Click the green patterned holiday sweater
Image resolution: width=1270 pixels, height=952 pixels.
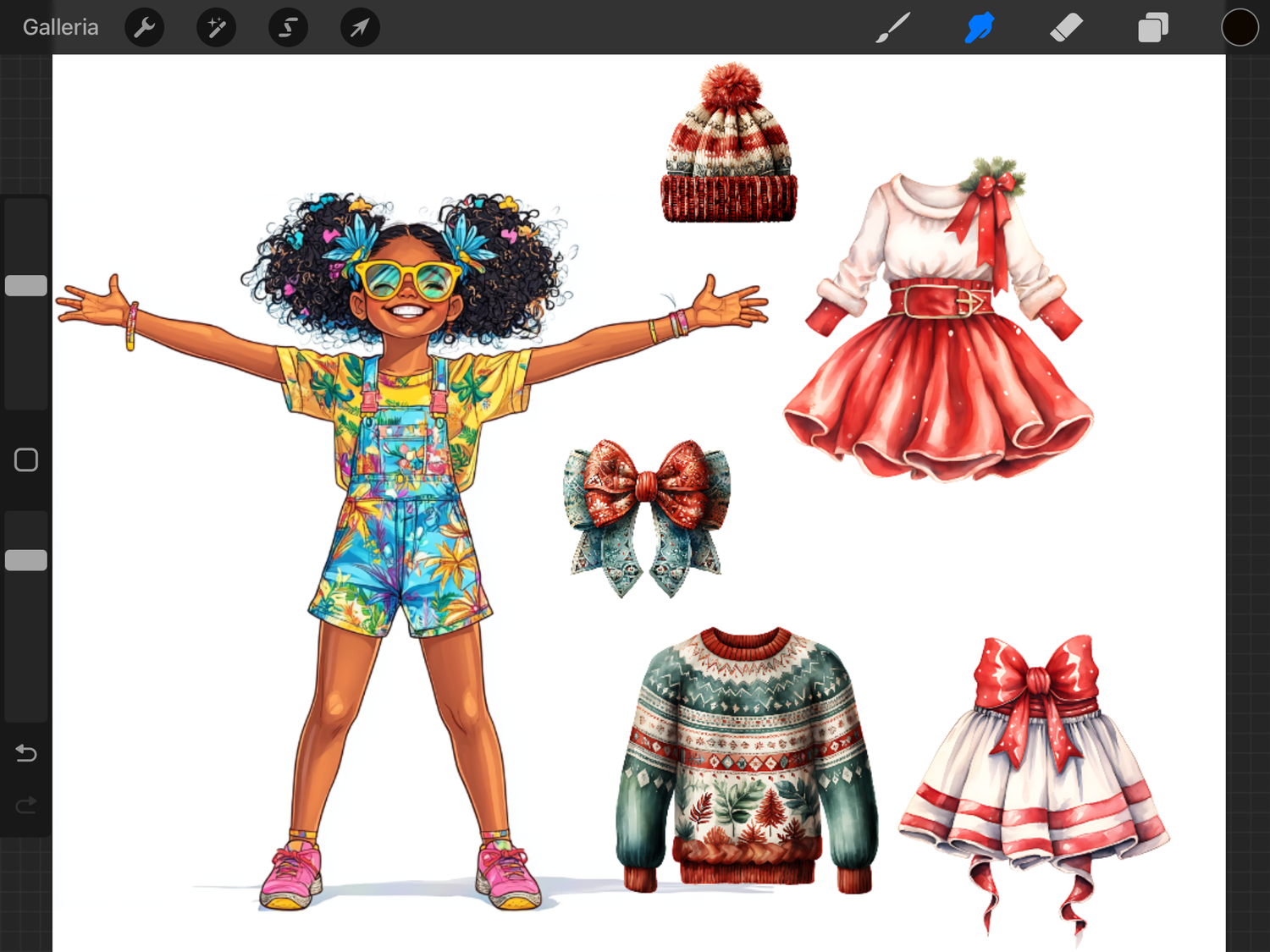click(x=747, y=762)
